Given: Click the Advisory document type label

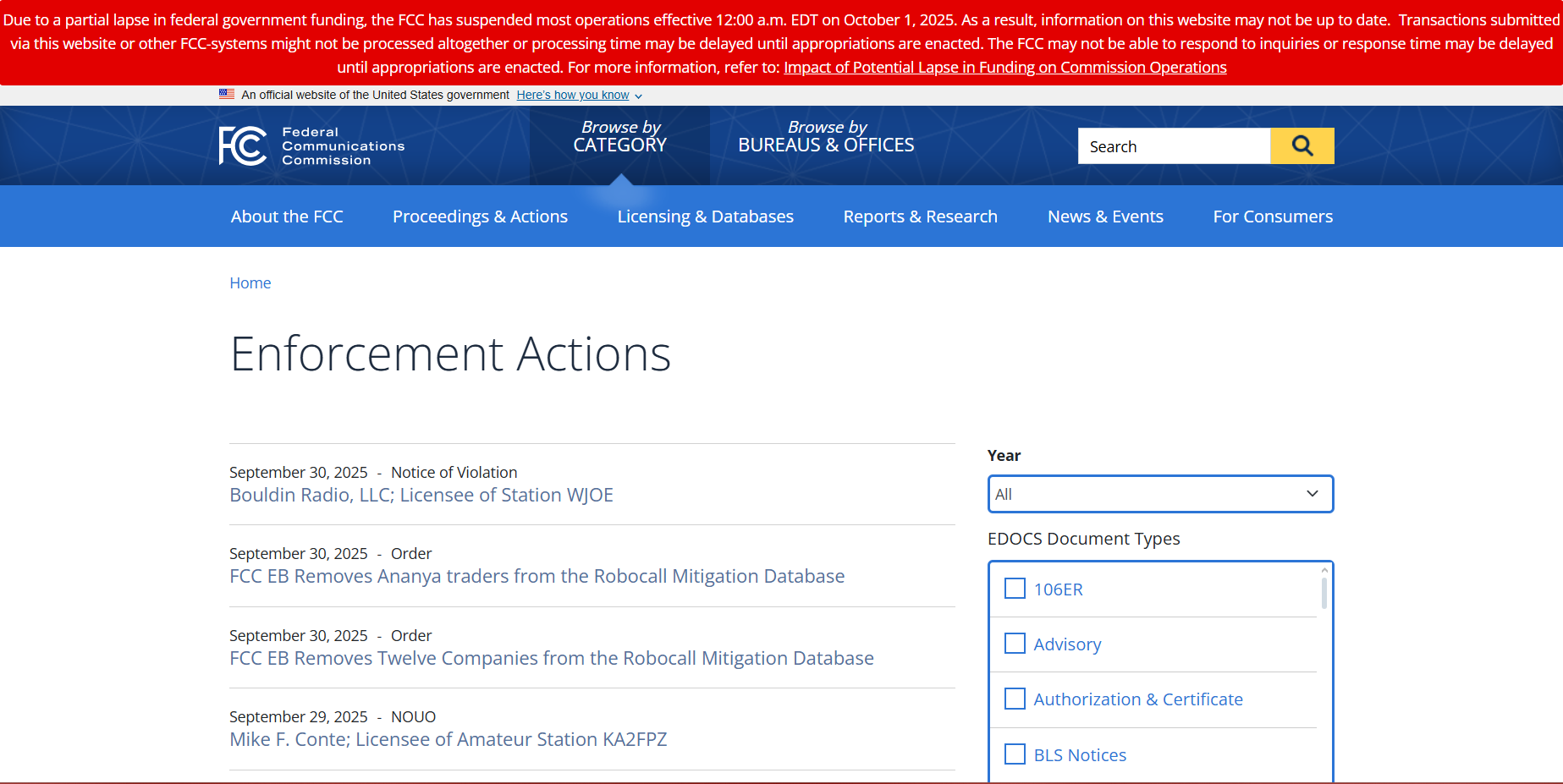Looking at the screenshot, I should pos(1067,644).
